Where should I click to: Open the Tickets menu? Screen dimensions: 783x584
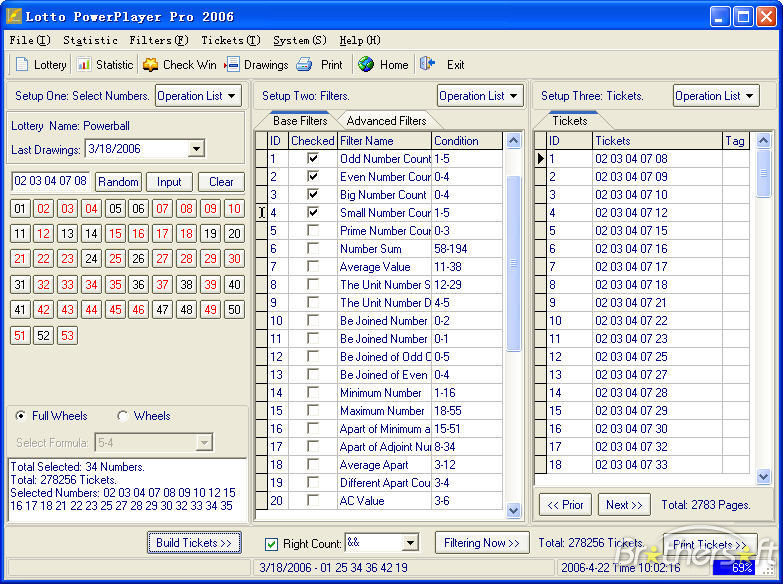click(231, 40)
